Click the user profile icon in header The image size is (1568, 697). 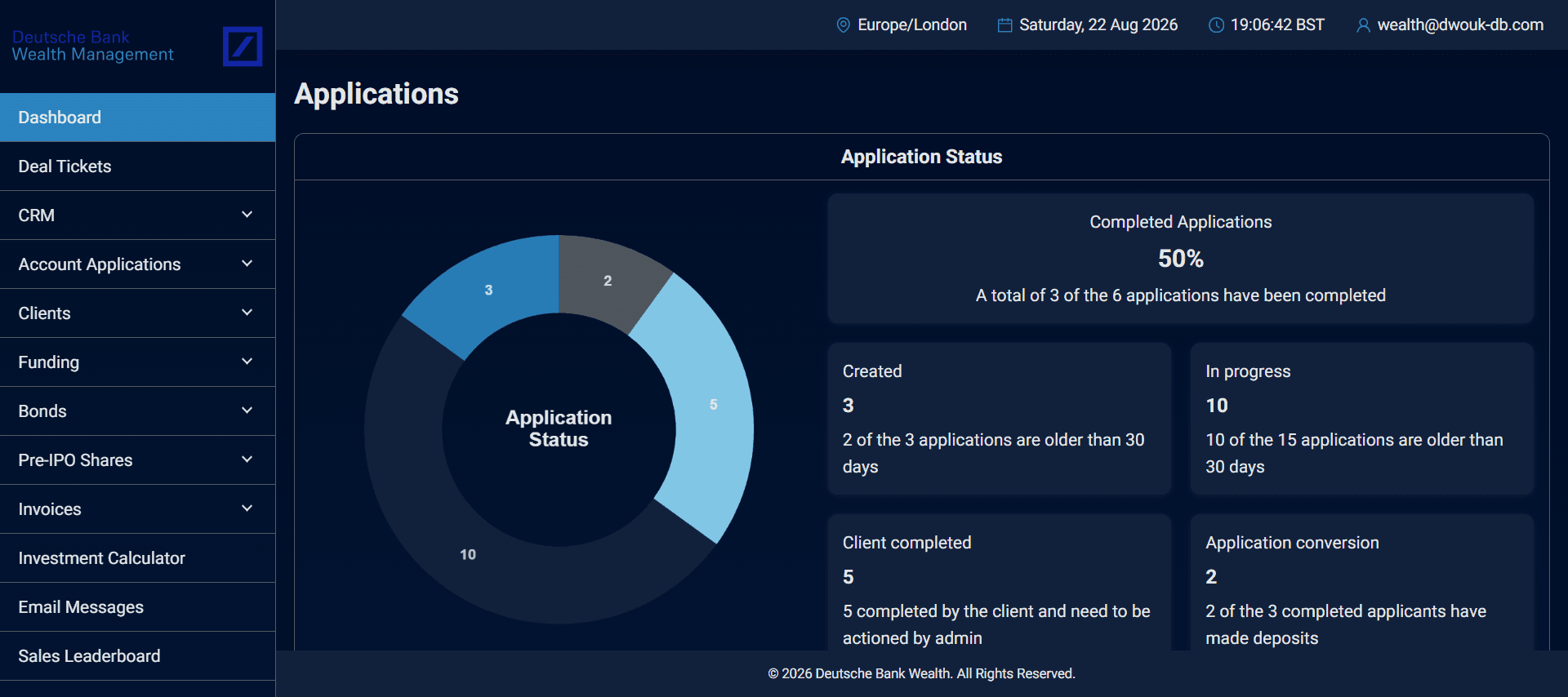tap(1363, 25)
